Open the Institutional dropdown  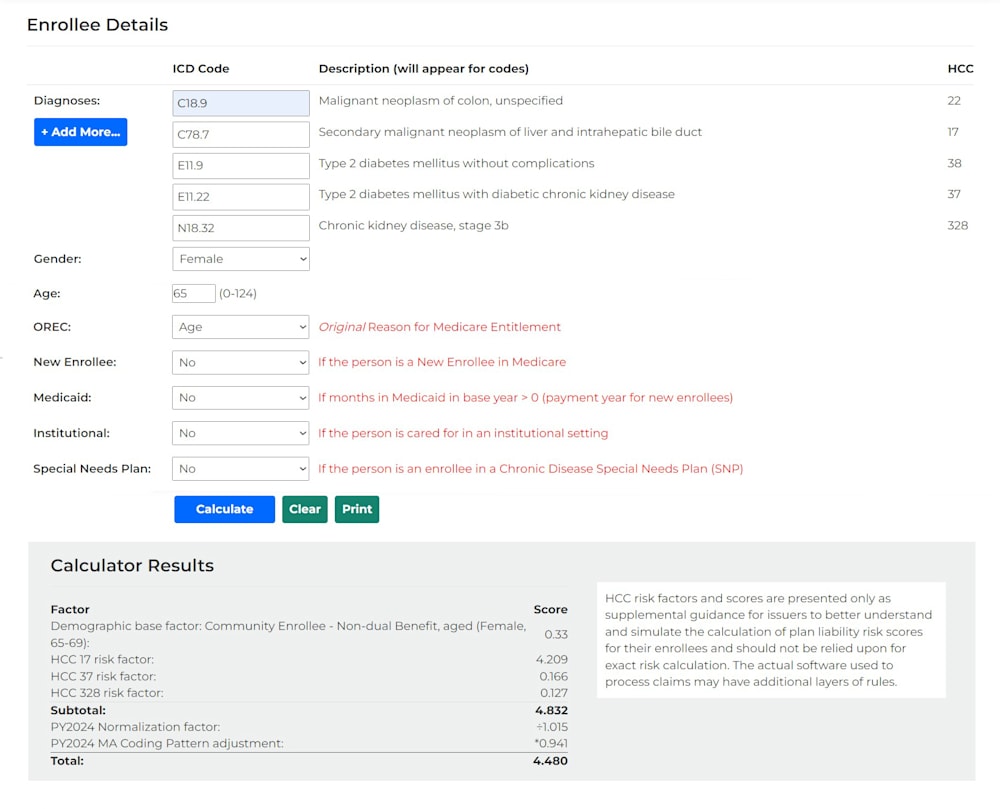[241, 433]
